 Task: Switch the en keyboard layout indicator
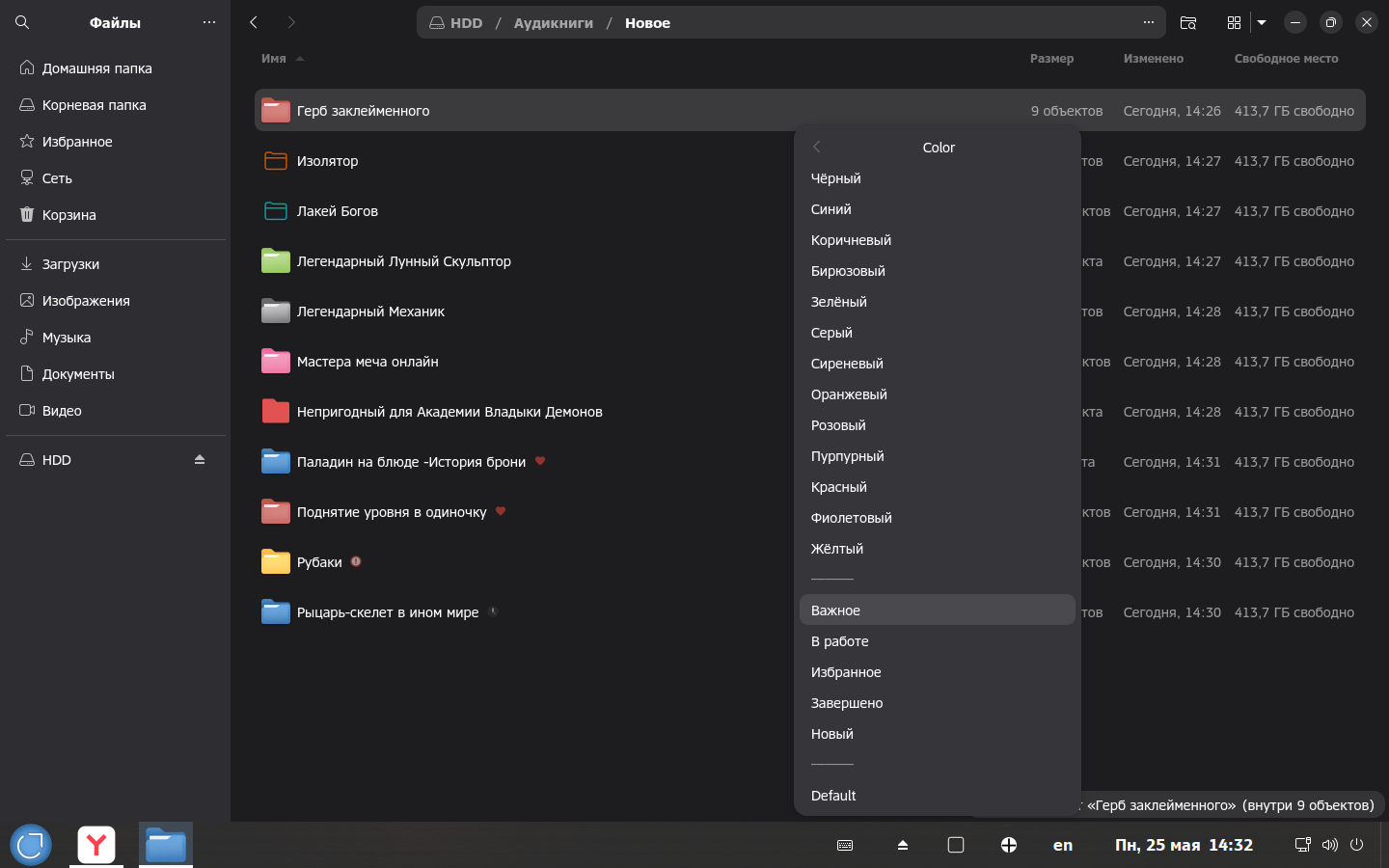(1063, 845)
